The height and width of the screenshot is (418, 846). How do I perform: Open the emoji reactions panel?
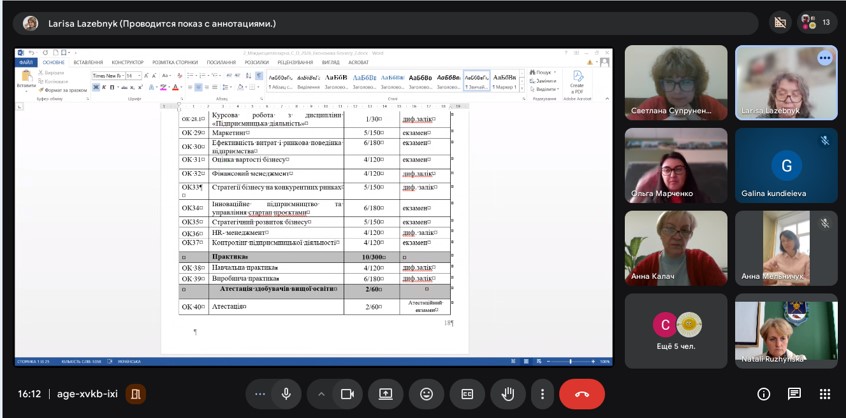point(426,394)
